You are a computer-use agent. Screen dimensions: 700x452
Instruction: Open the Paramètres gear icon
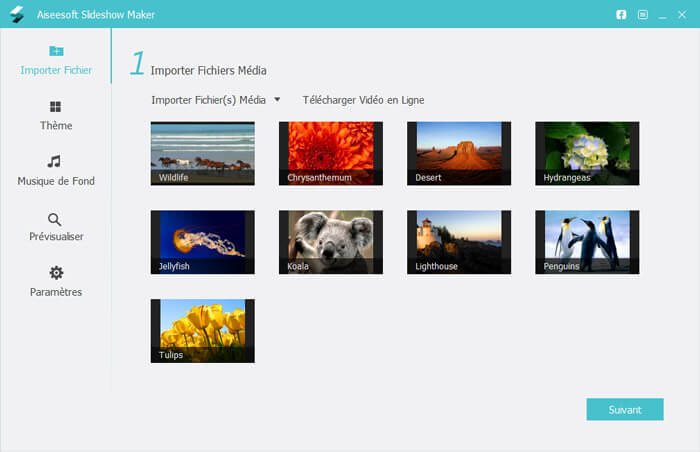click(56, 272)
